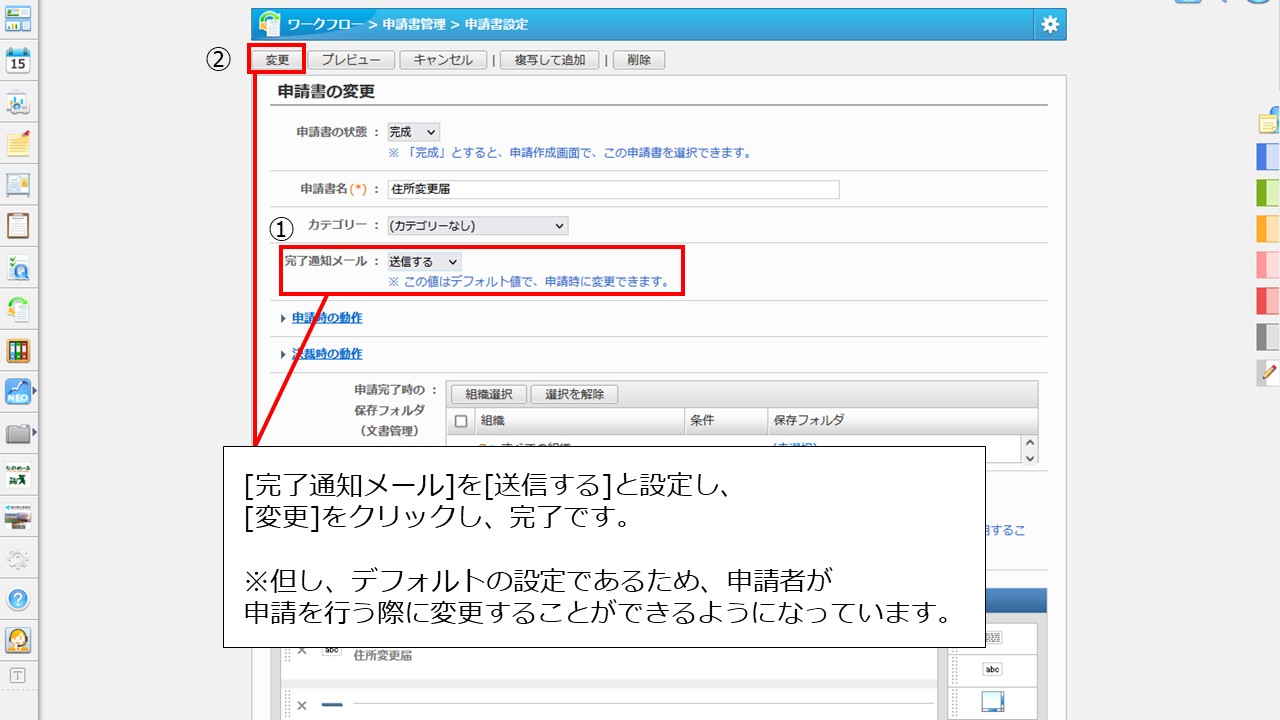
Task: Click the プレビュー button
Action: 350,60
